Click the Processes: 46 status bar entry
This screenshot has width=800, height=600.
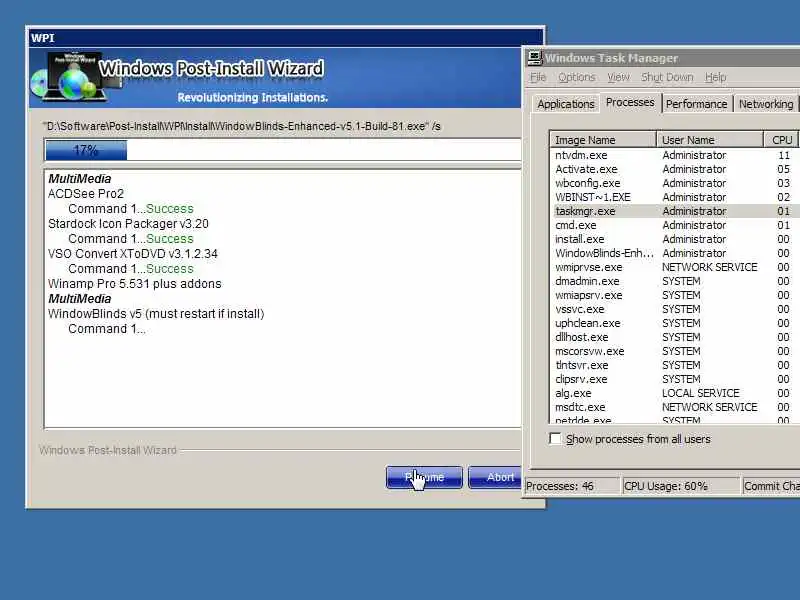570,486
